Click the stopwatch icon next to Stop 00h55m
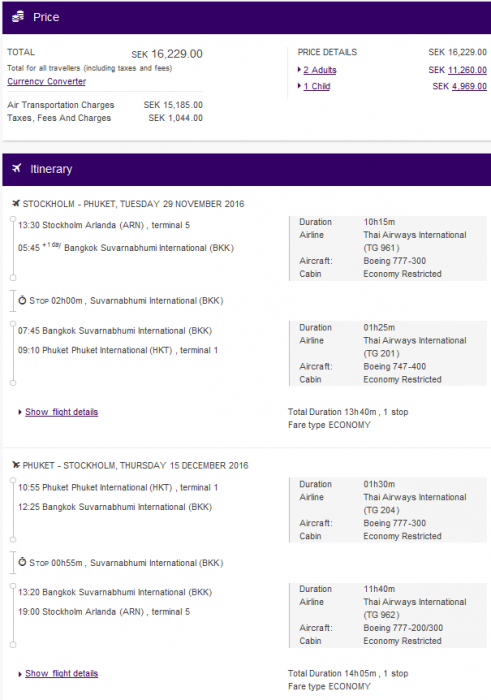The image size is (491, 700). point(22,562)
